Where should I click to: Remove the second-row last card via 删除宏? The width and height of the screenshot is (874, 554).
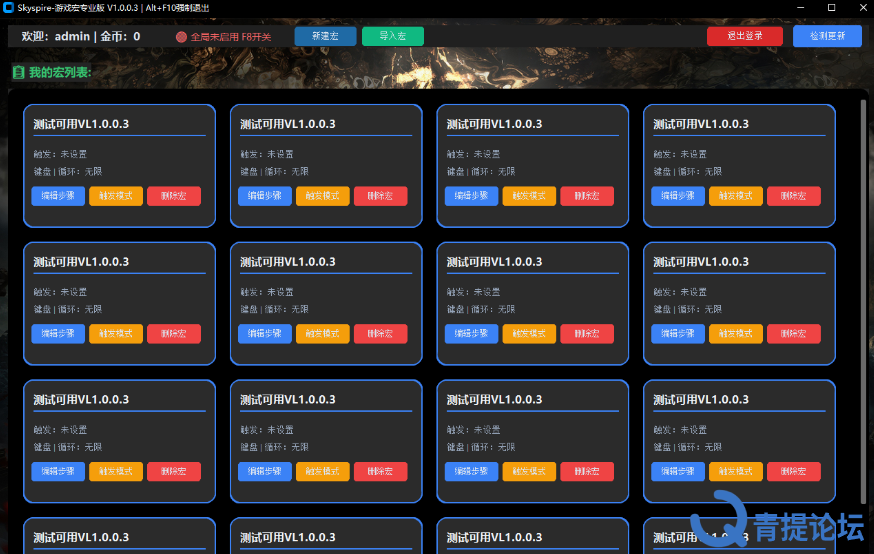[794, 334]
